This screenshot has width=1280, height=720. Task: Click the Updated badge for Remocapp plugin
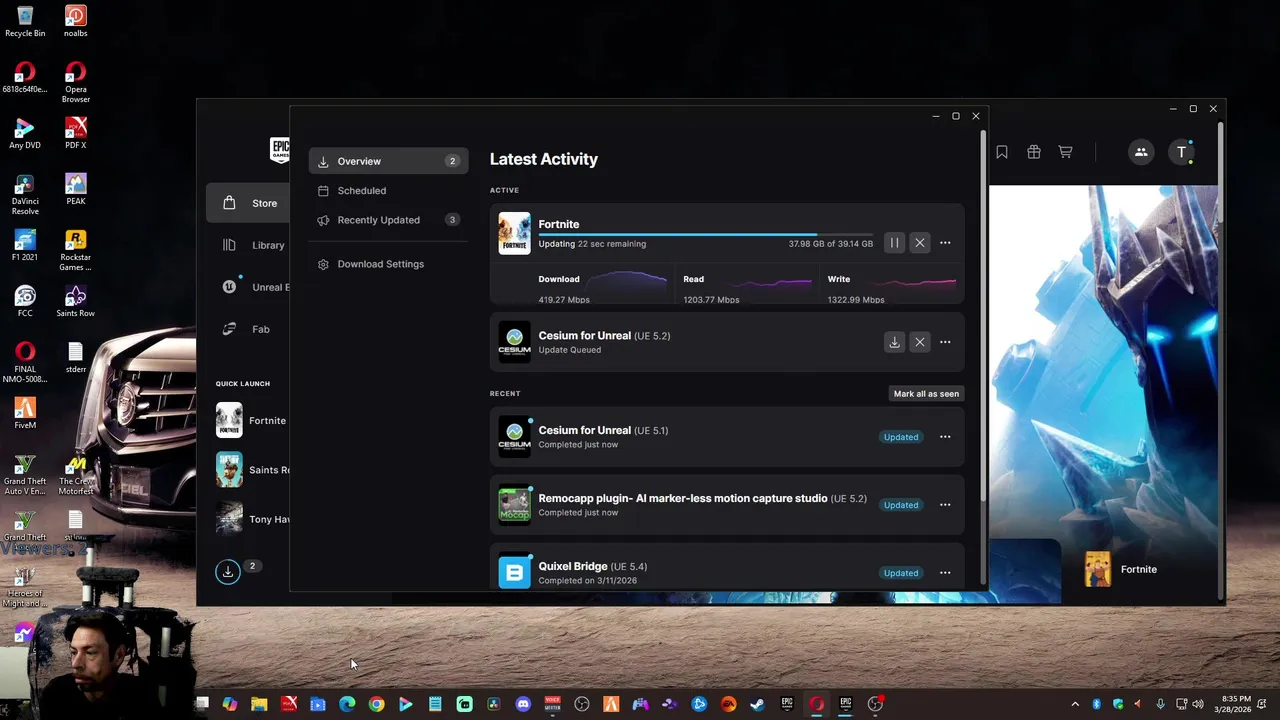pyautogui.click(x=901, y=505)
